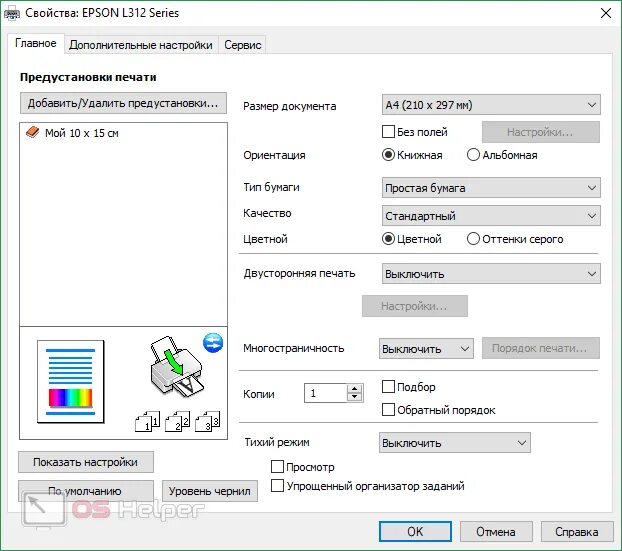Viewport: 622px width, 551px height.
Task: Select Альбомная orientation
Action: 473,155
